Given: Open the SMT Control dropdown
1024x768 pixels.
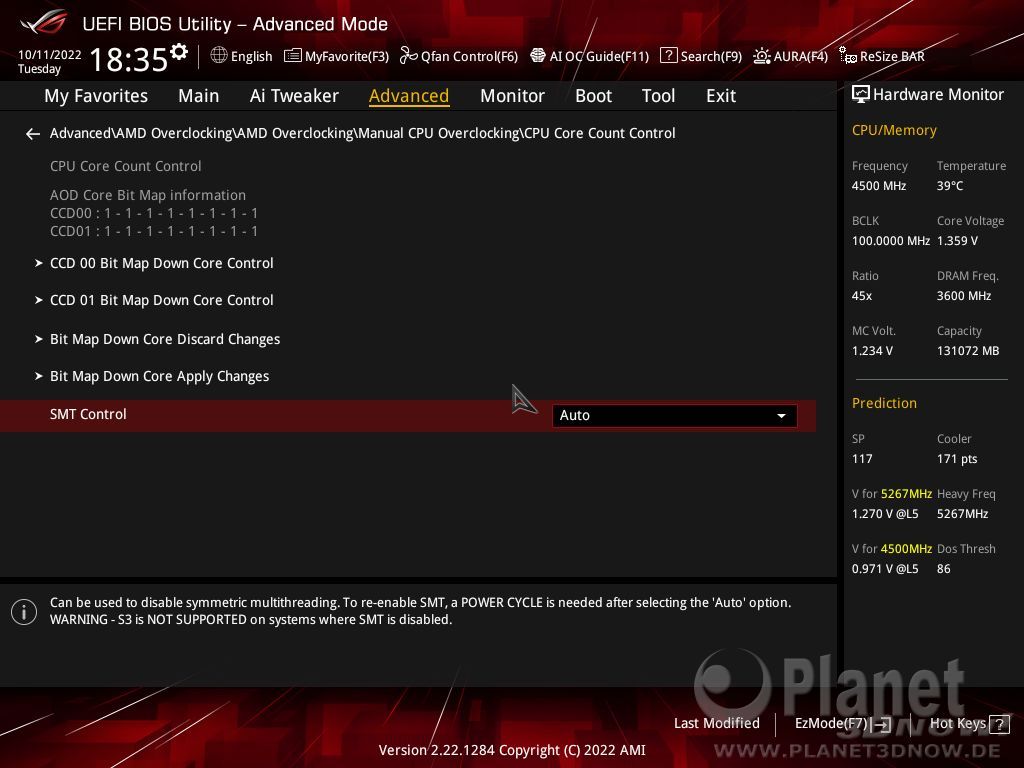Looking at the screenshot, I should [x=674, y=415].
